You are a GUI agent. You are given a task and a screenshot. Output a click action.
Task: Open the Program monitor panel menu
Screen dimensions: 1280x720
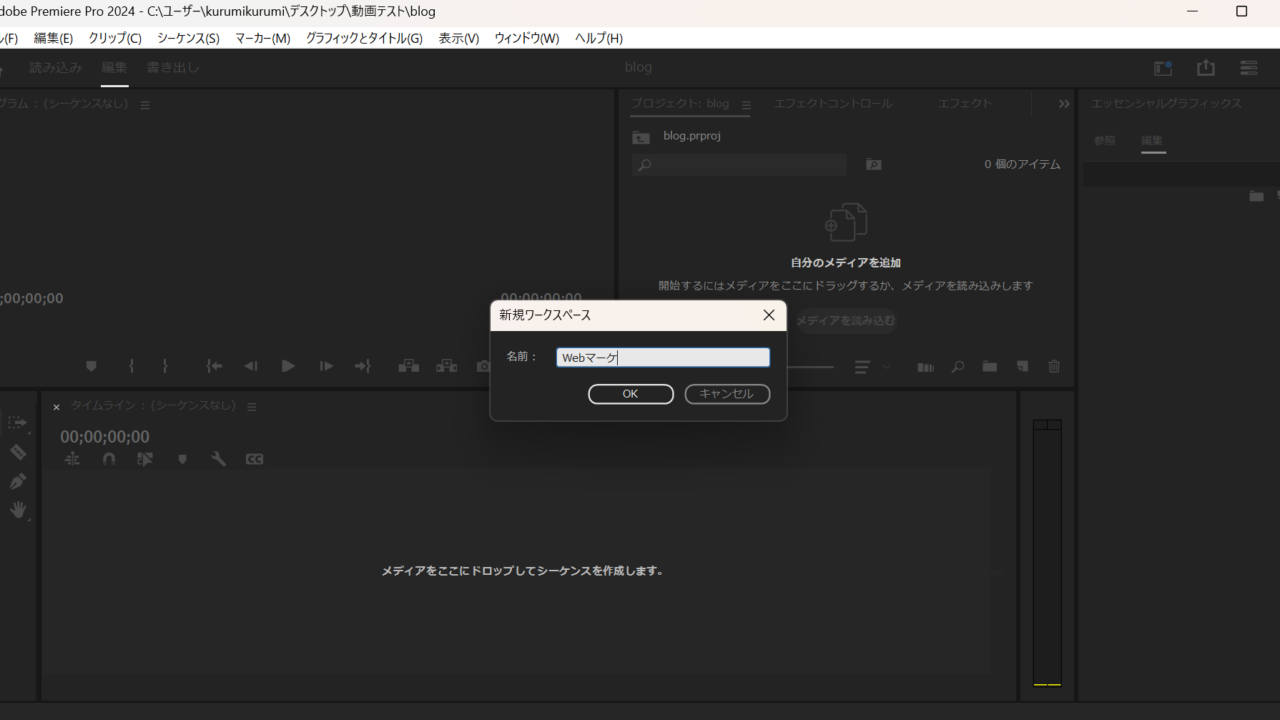[x=145, y=105]
